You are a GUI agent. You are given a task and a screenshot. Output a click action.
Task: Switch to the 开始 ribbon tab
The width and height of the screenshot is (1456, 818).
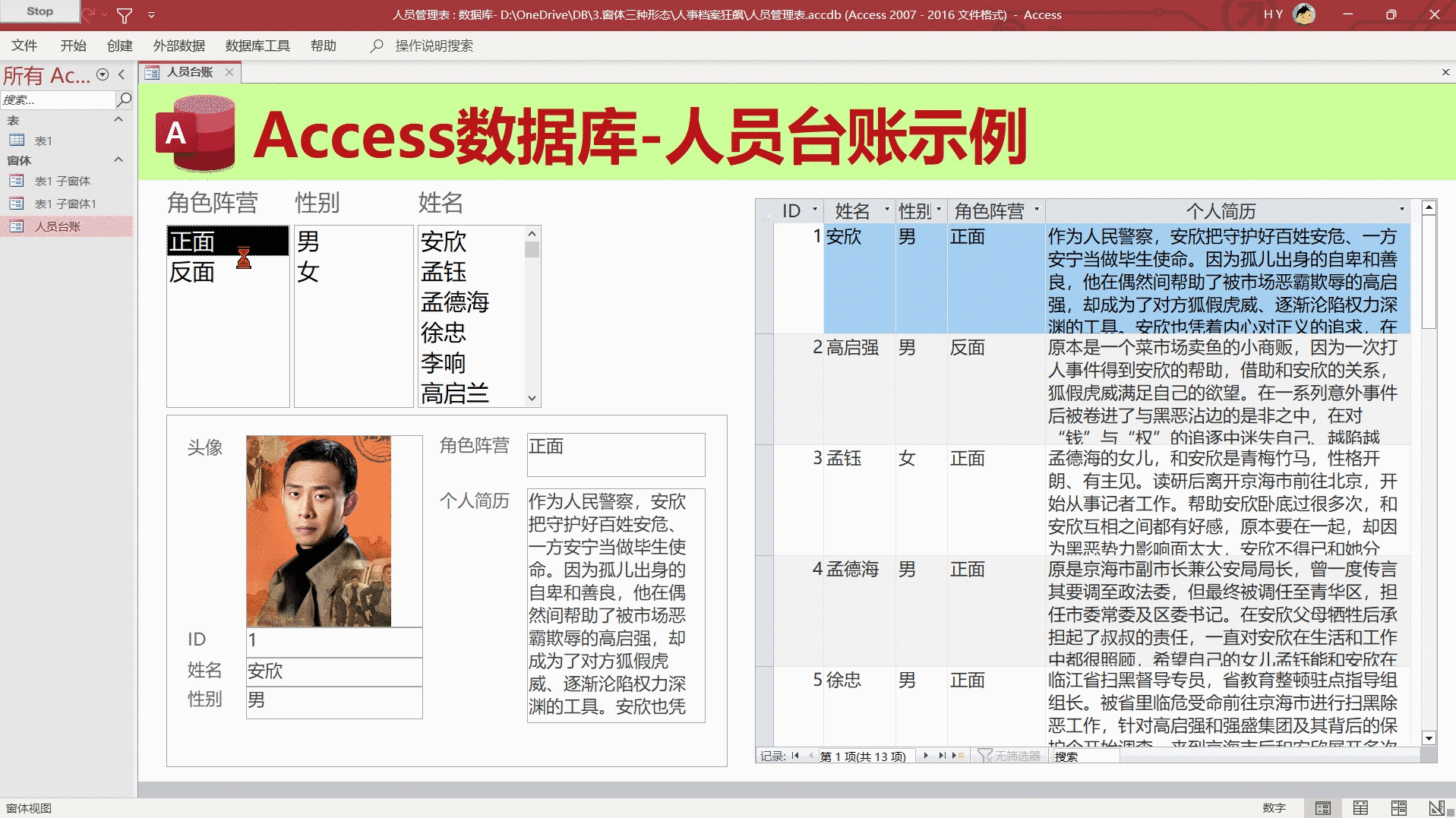click(x=74, y=46)
